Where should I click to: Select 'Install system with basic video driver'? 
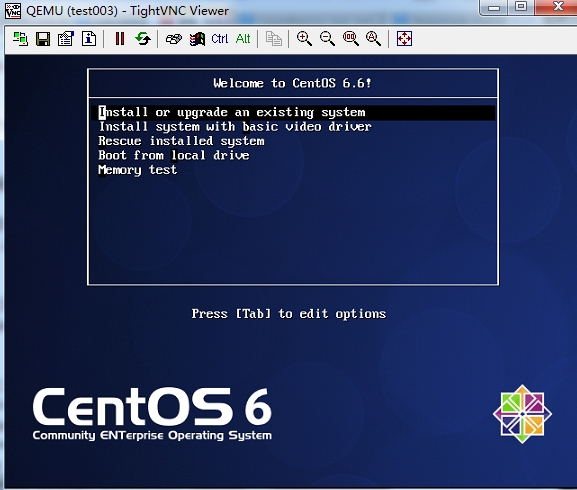[x=235, y=127]
